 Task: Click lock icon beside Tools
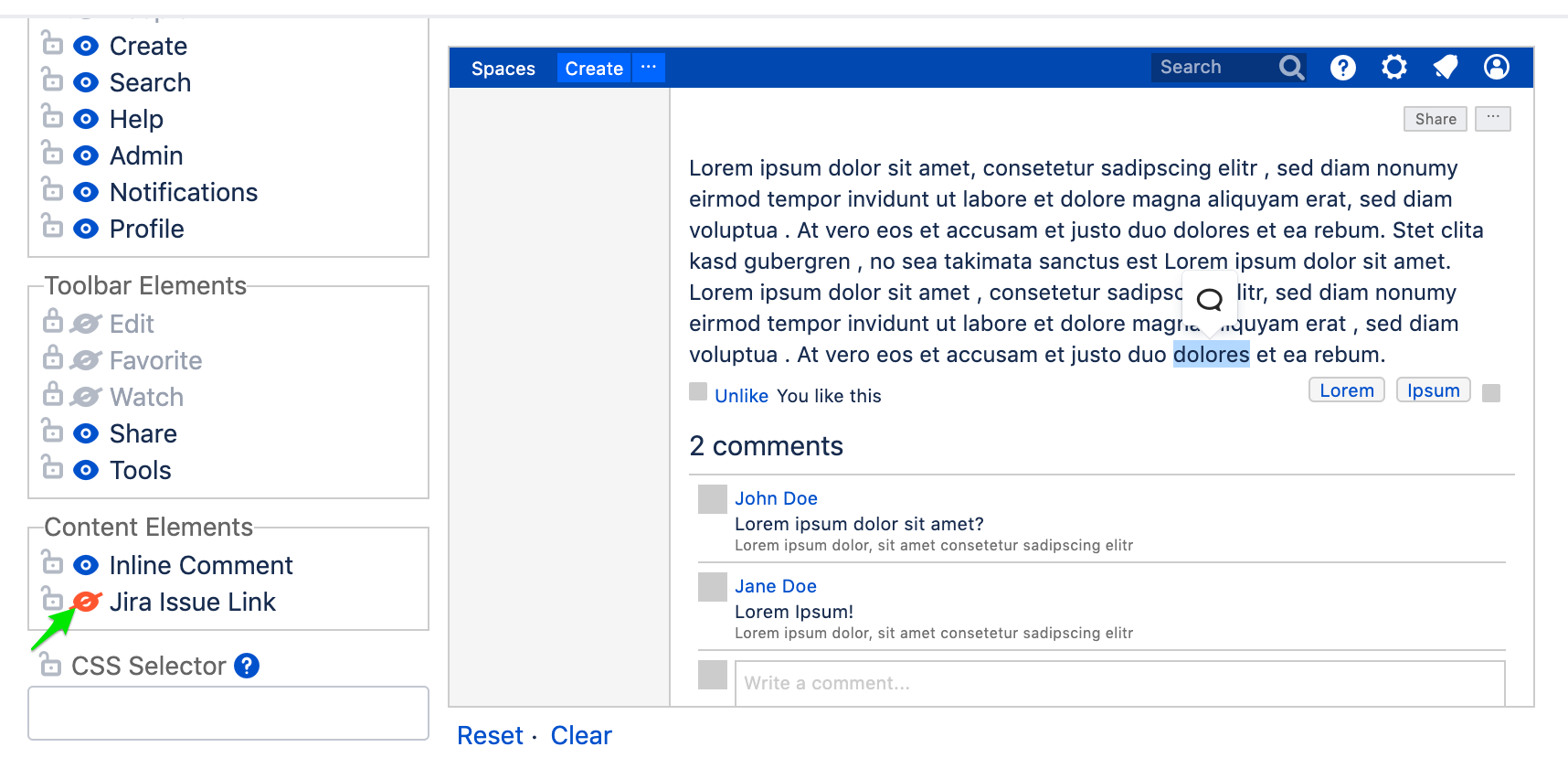click(x=52, y=466)
